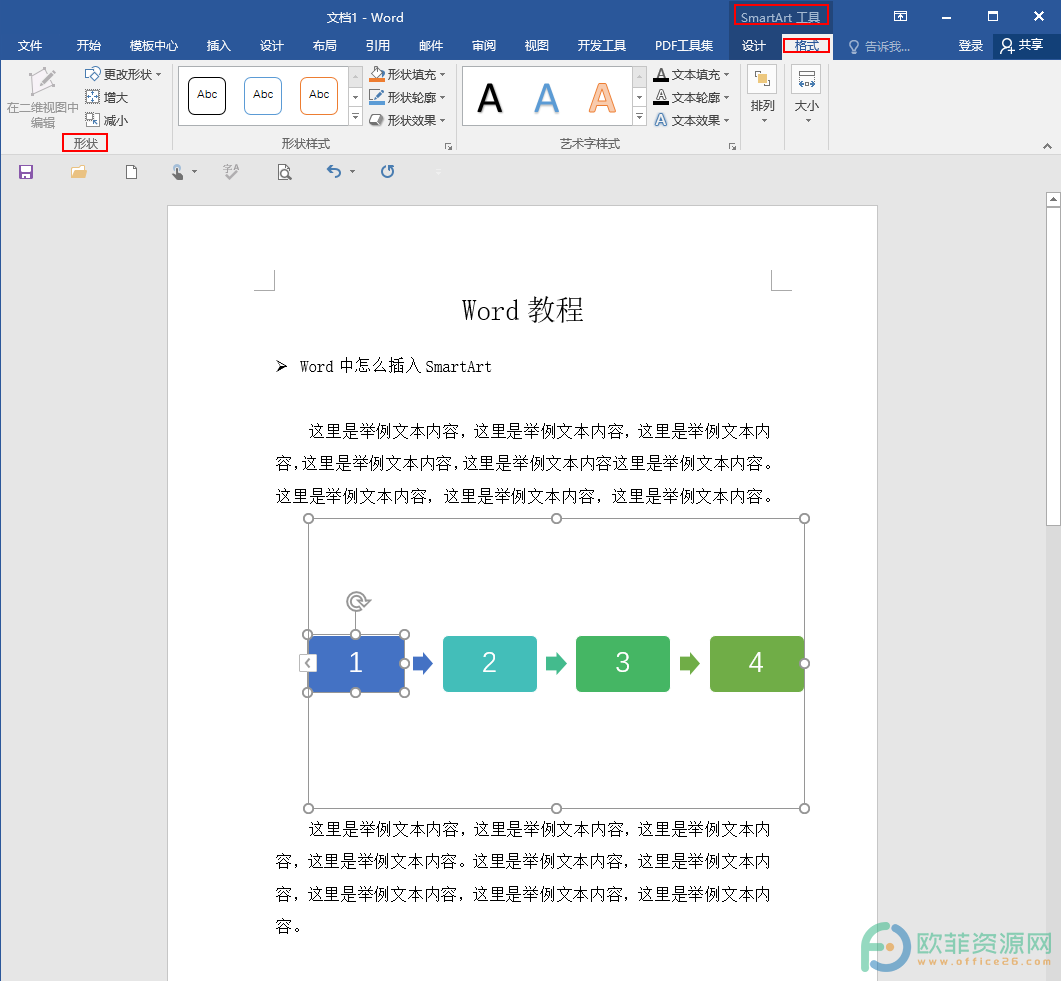This screenshot has width=1061, height=981.
Task: Click 减小 to shrink shape
Action: click(106, 120)
